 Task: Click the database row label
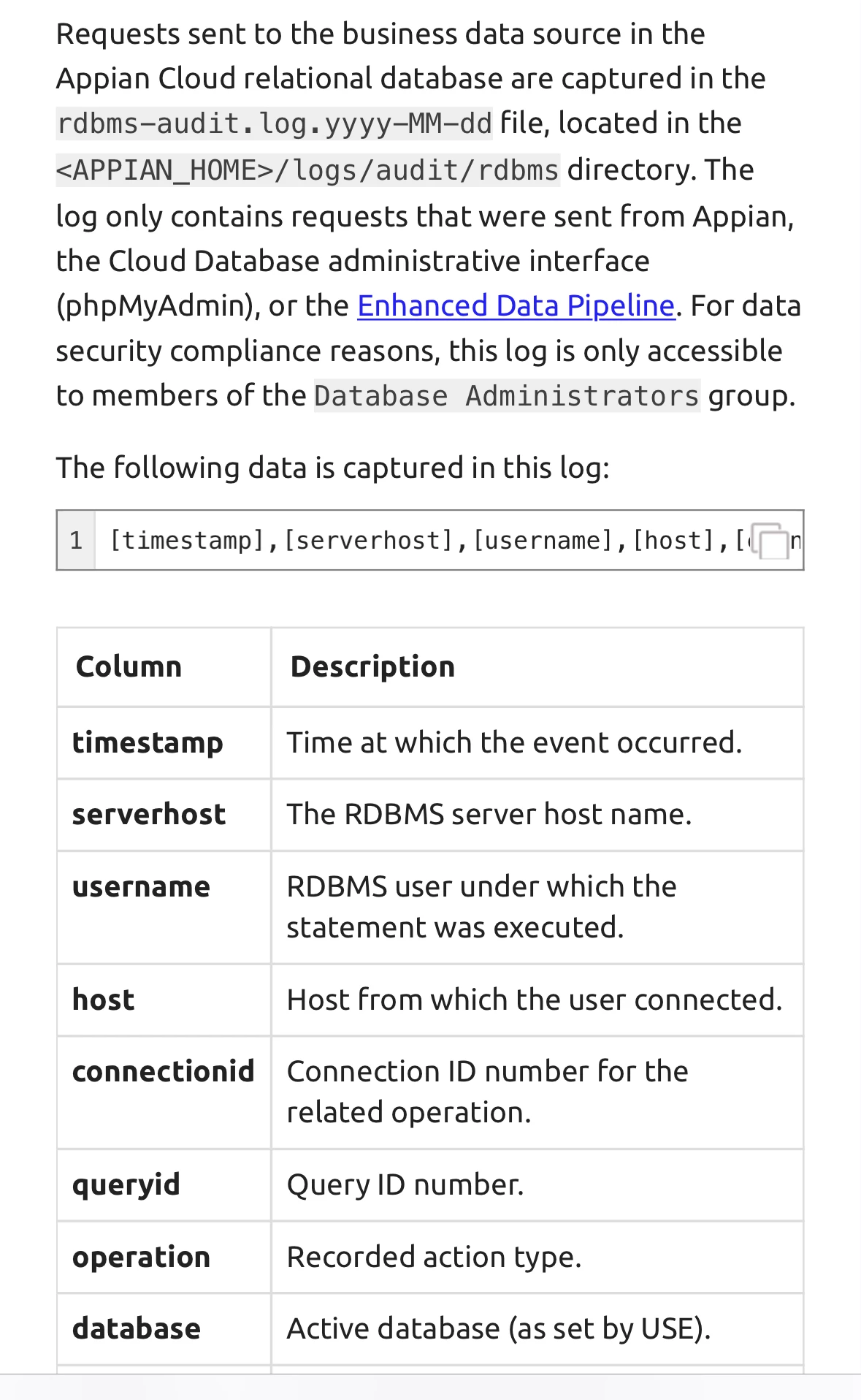point(136,1328)
